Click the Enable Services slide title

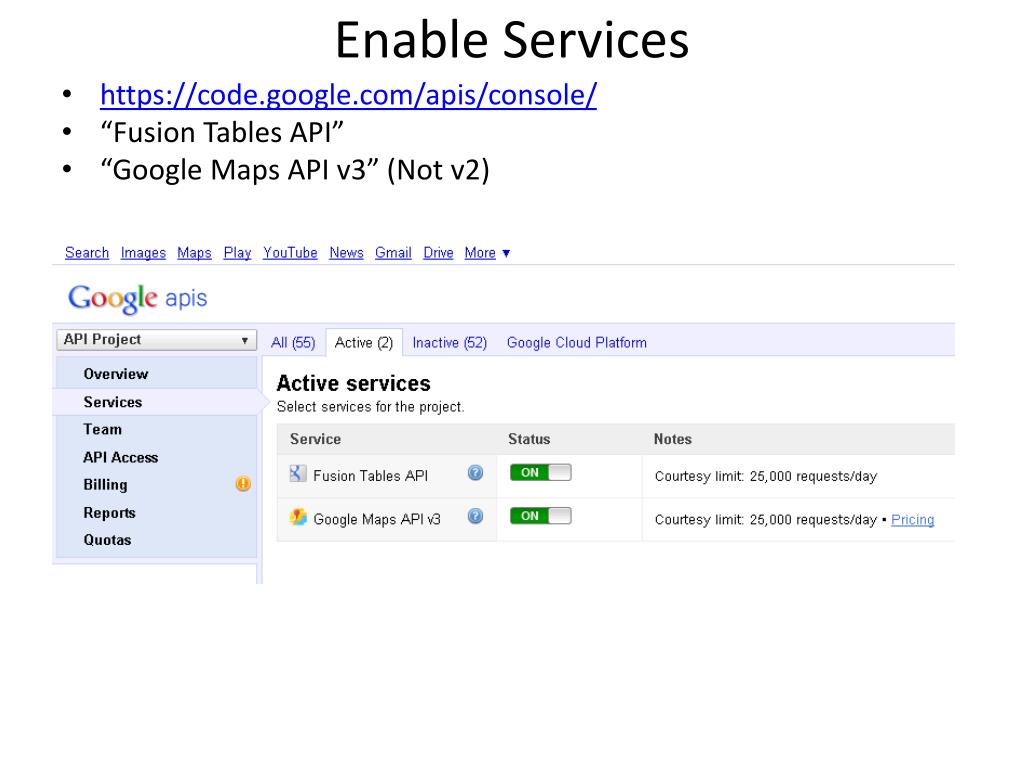[x=512, y=40]
